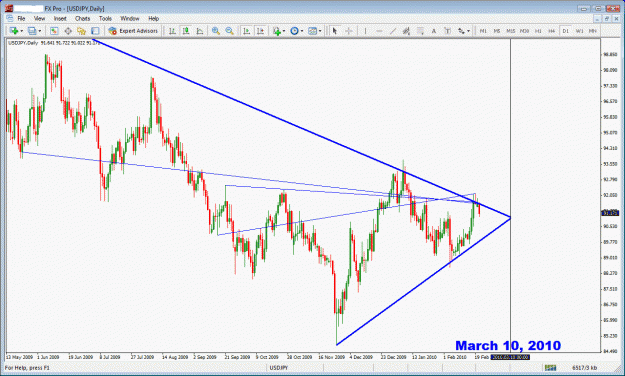This screenshot has width=625, height=376.
Task: Expand the Indicators dropdown arrow
Action: tap(284, 31)
